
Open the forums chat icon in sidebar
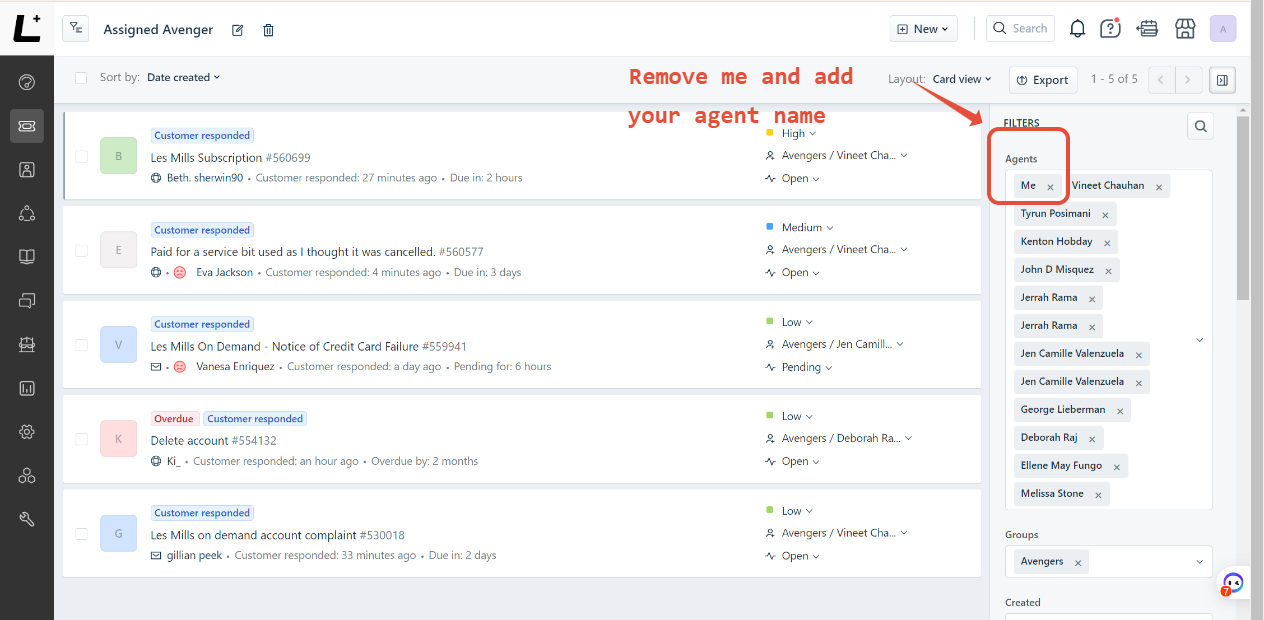point(27,300)
